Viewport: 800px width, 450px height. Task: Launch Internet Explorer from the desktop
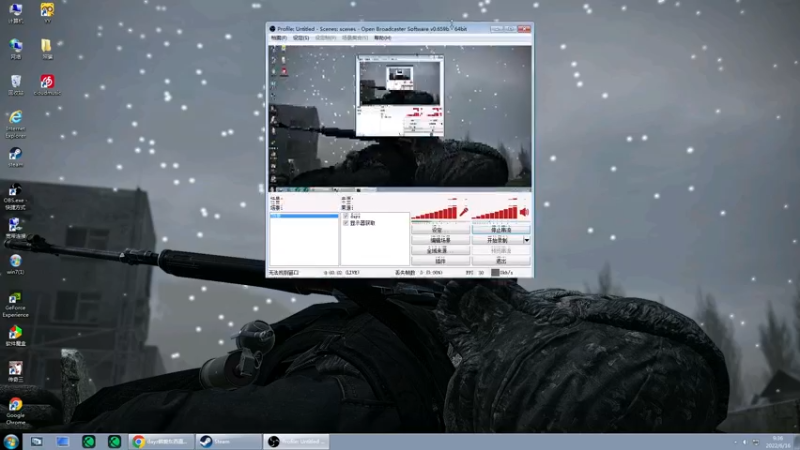(15, 124)
